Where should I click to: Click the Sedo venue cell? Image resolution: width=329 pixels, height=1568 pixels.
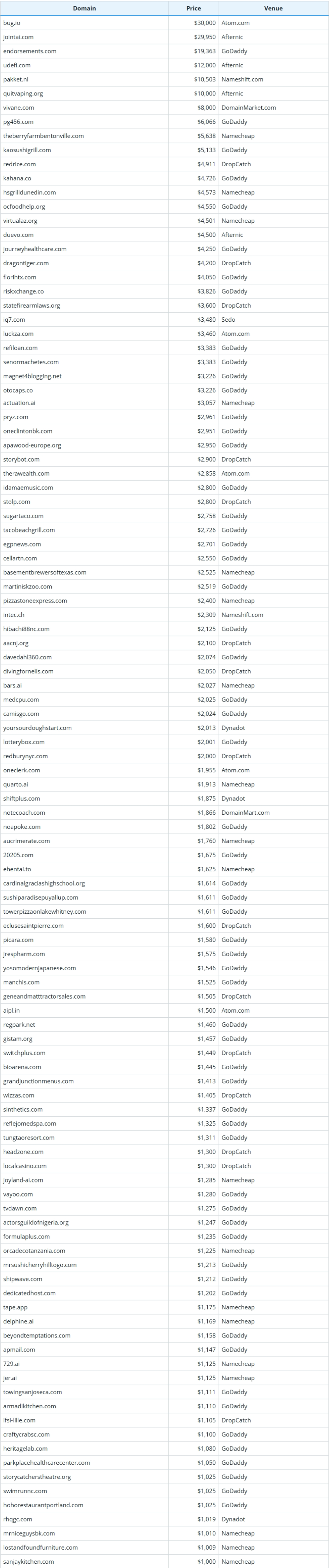[x=228, y=320]
